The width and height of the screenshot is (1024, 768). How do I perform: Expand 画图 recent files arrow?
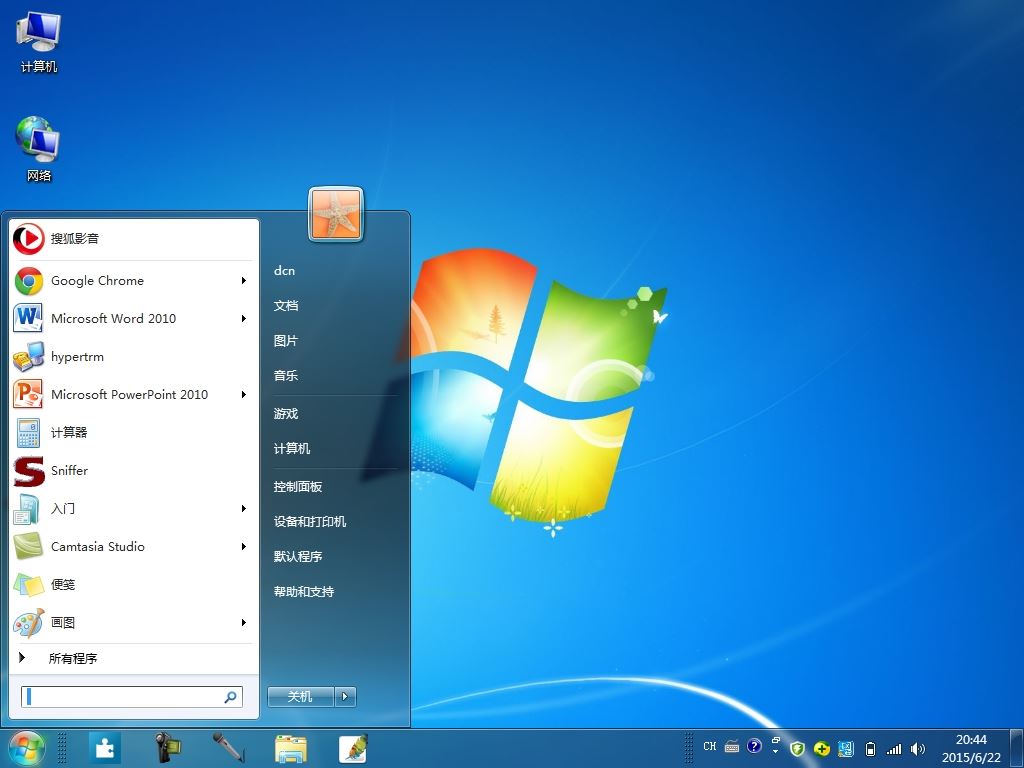pos(244,622)
